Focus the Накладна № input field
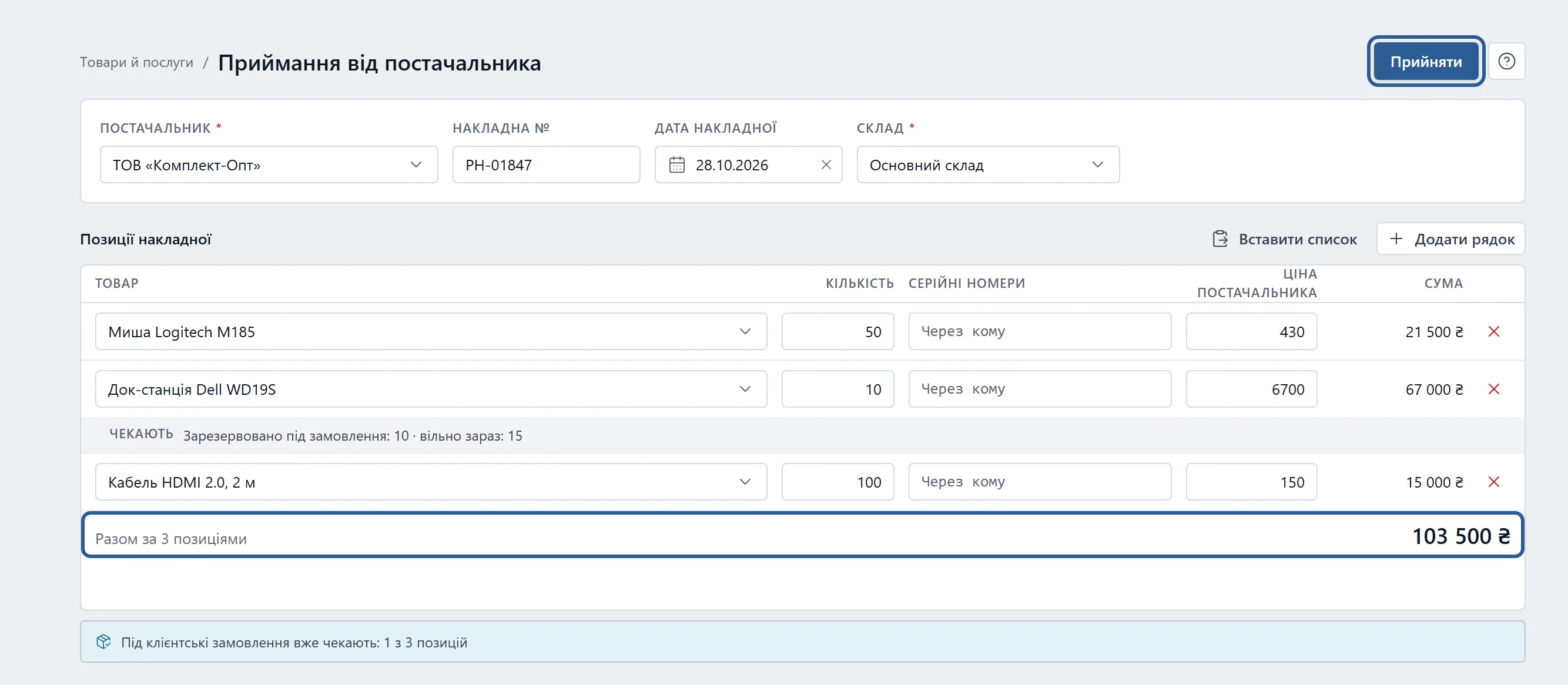Image resolution: width=1568 pixels, height=685 pixels. [546, 165]
